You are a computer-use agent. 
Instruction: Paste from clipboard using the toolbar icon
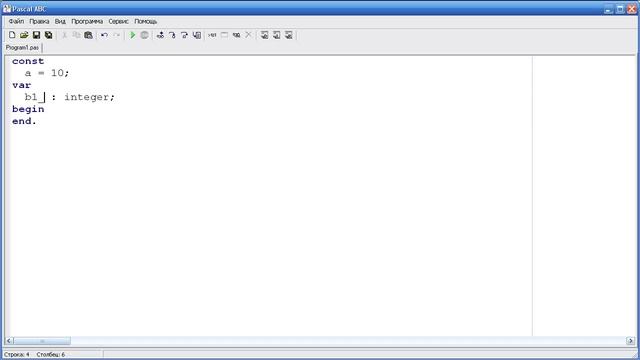88,35
